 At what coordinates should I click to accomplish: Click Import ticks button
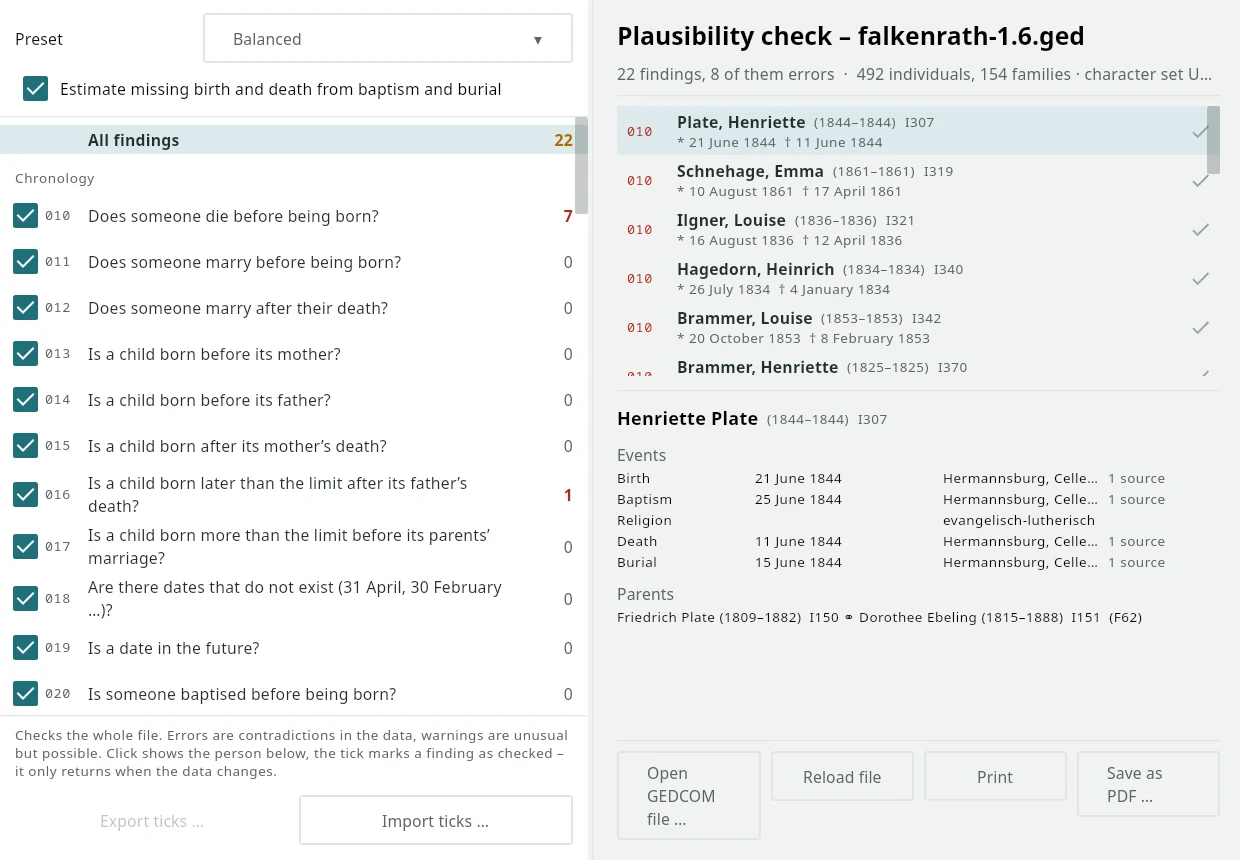[x=435, y=821]
